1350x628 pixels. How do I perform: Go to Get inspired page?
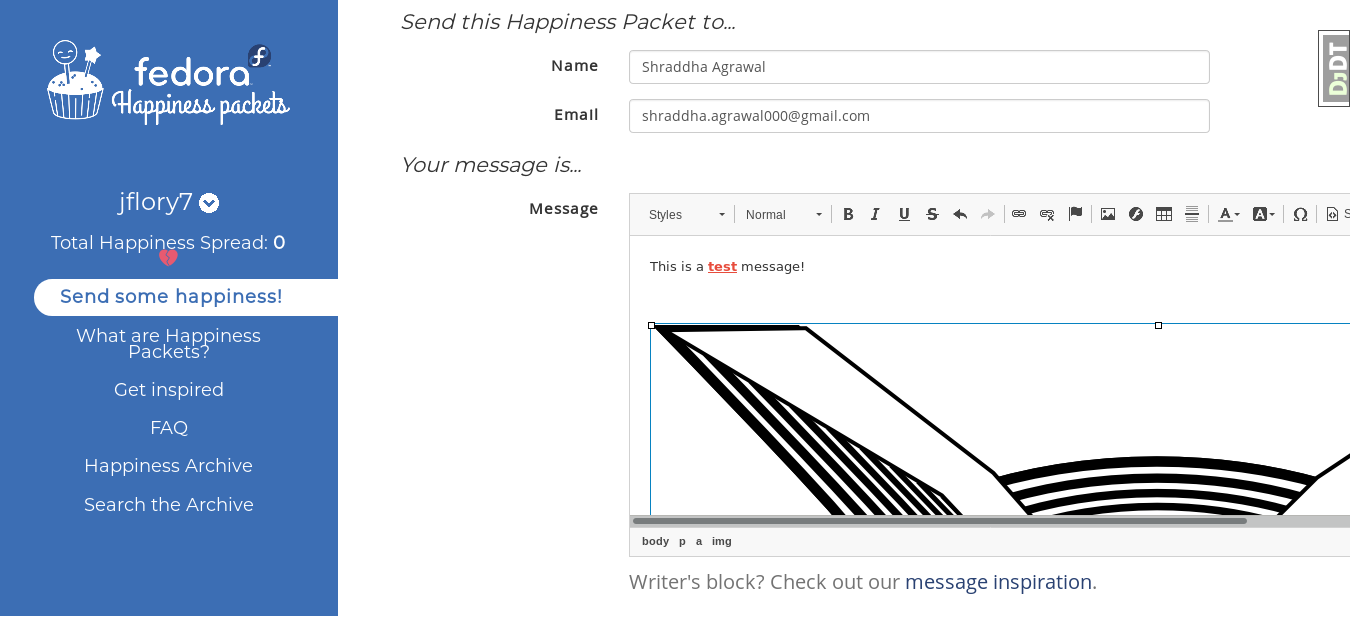169,390
